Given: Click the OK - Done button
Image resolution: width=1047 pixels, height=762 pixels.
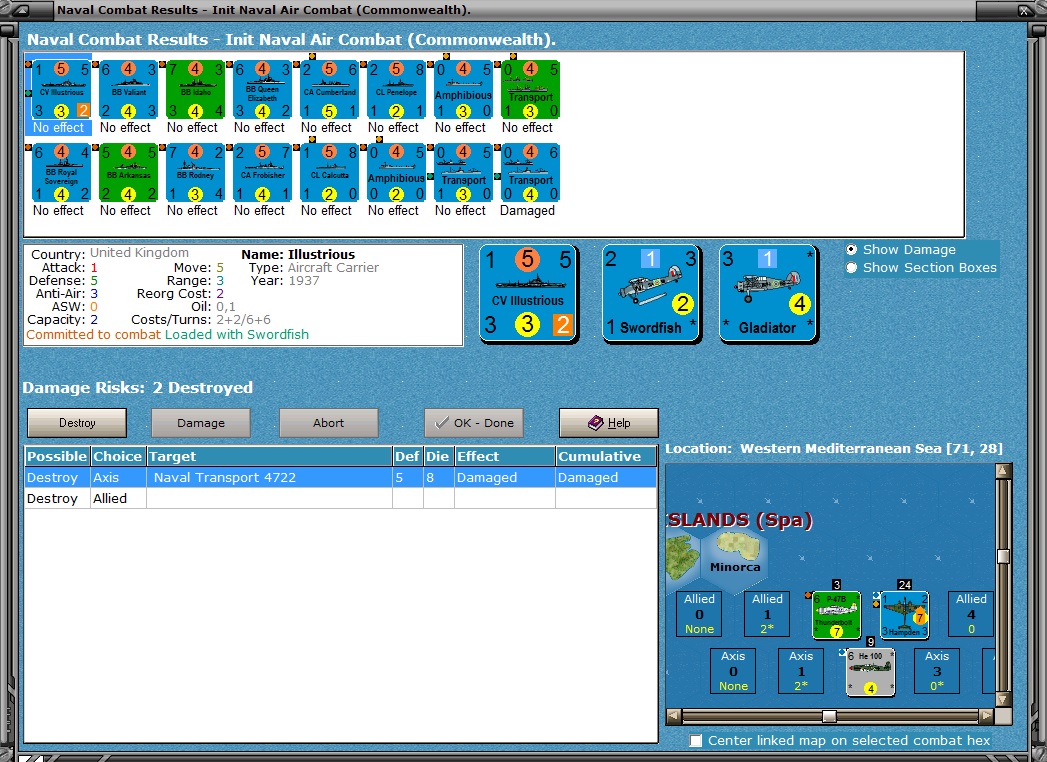Looking at the screenshot, I should tap(474, 423).
